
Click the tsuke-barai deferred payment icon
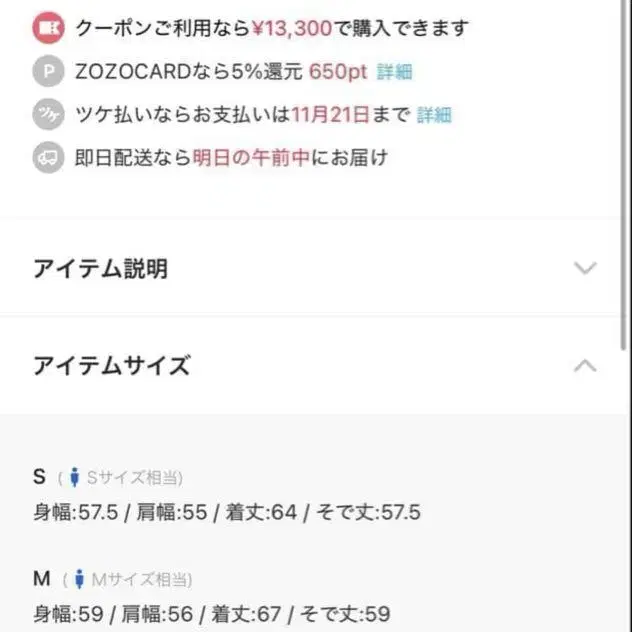[48, 115]
